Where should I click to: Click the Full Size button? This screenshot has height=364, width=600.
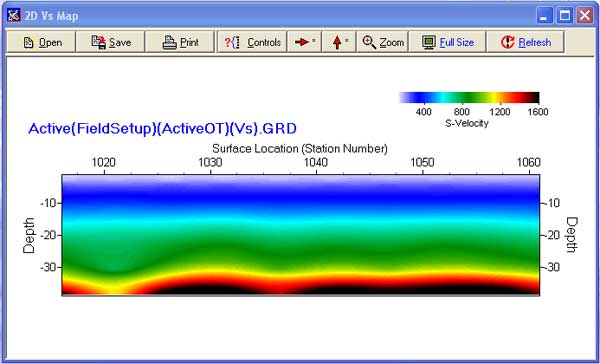tap(447, 42)
